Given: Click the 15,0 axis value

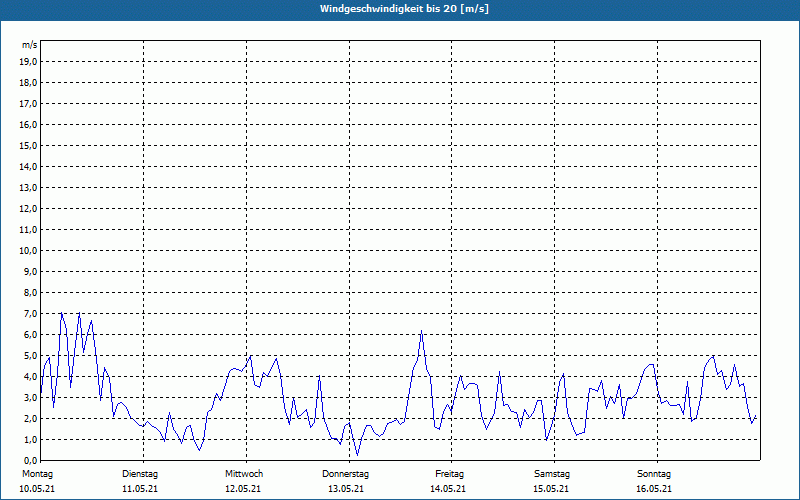Looking at the screenshot, I should [28, 145].
